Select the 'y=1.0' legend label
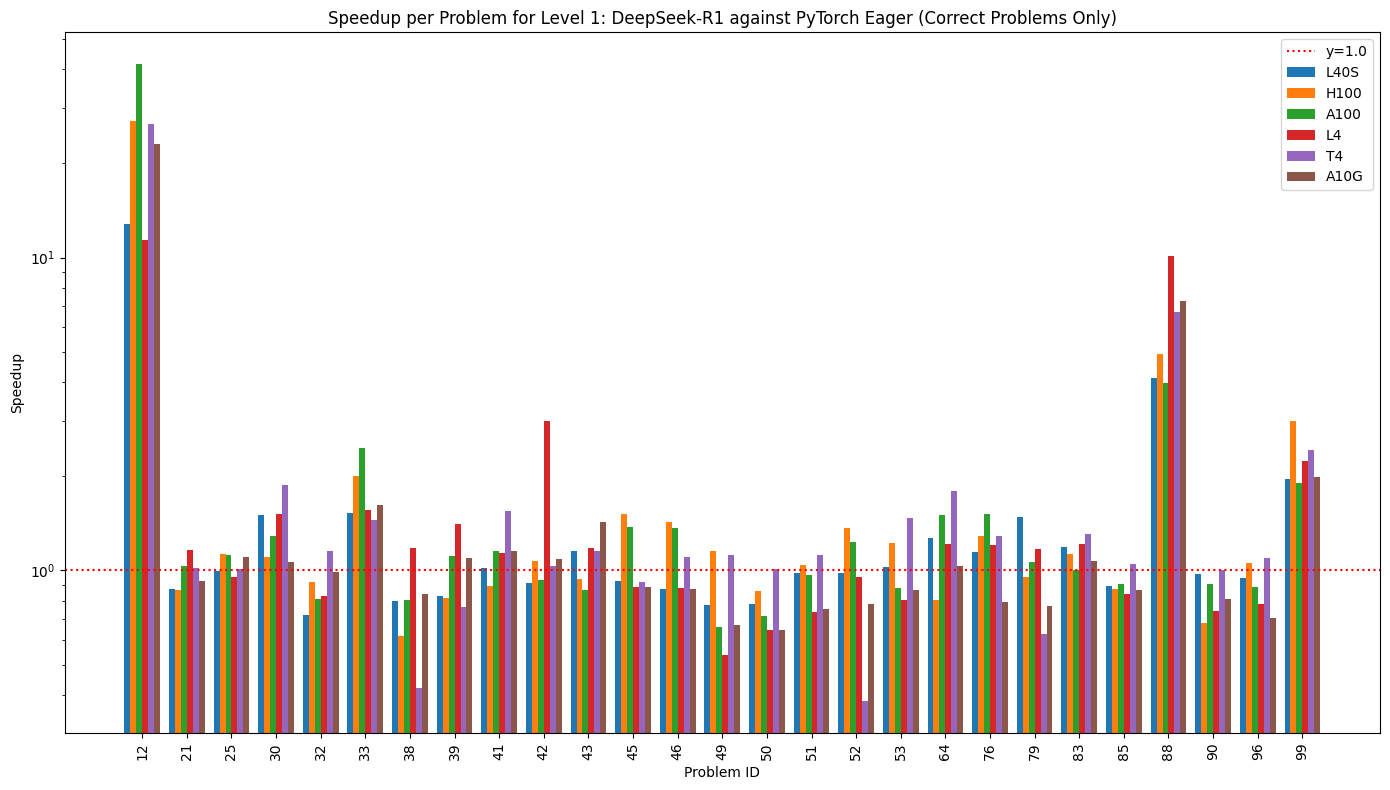Screen dimensions: 1390x790 pos(1346,51)
